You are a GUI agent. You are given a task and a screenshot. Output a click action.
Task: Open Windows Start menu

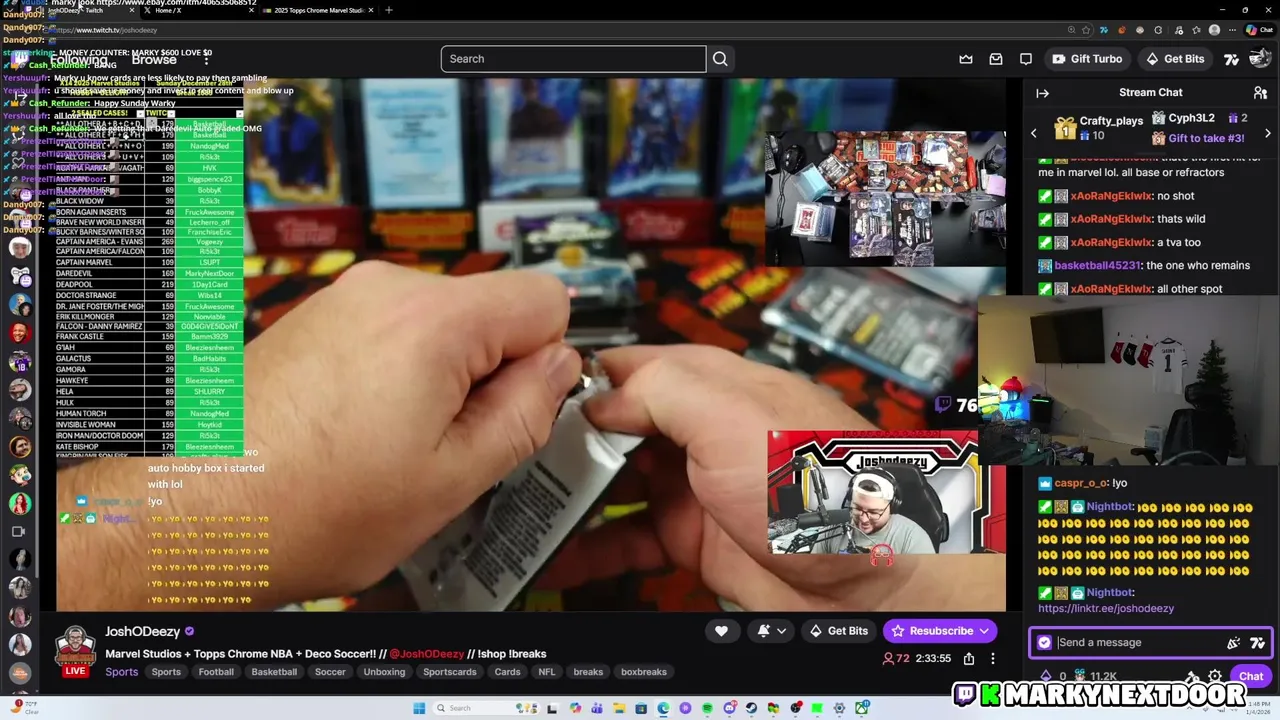pos(419,708)
